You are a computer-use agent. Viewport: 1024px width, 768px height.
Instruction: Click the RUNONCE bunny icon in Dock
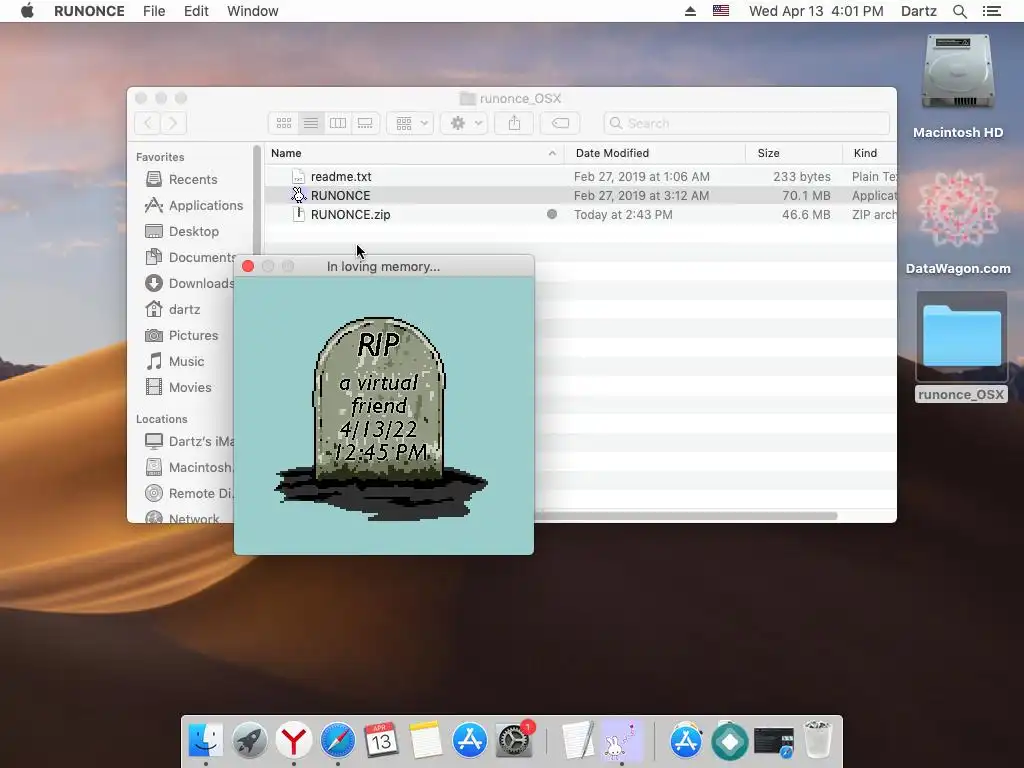[621, 741]
